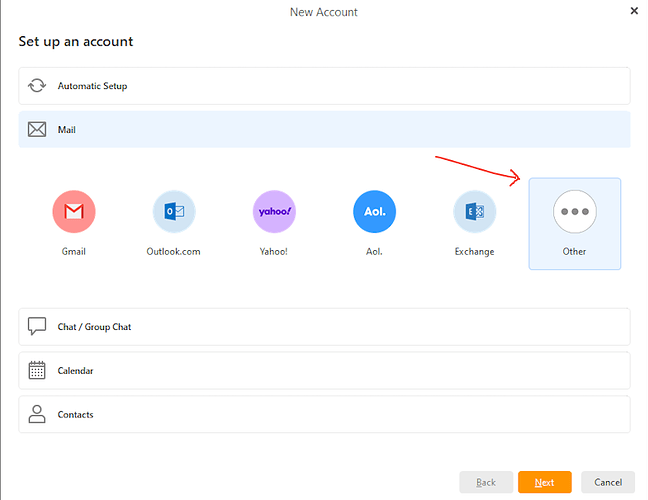648x500 pixels.
Task: Click the calendar grid icon
Action: point(37,371)
